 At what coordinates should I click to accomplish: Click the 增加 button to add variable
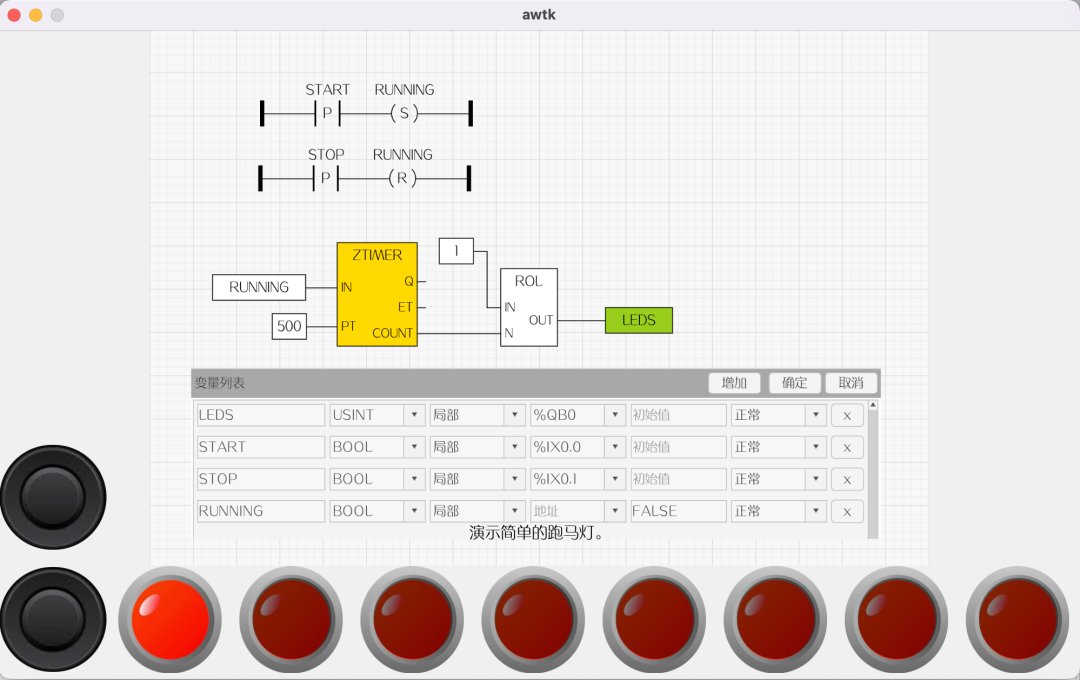point(734,383)
